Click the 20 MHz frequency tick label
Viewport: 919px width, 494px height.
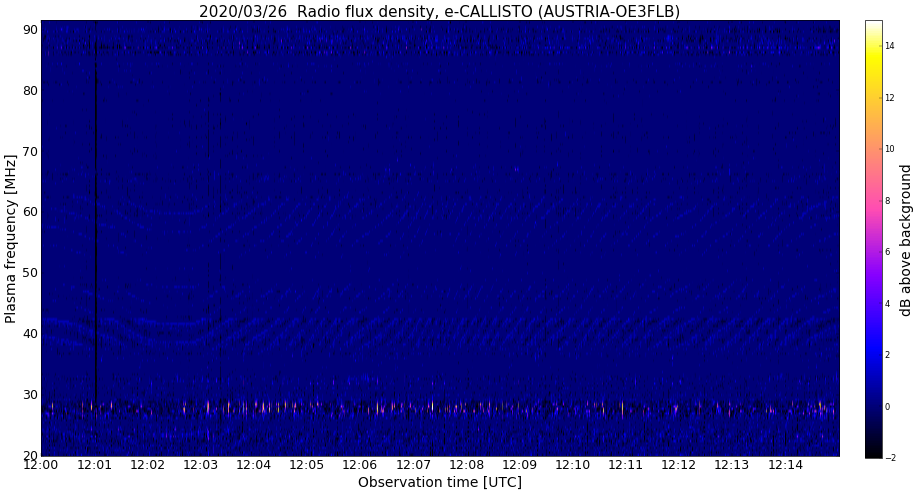(x=30, y=455)
